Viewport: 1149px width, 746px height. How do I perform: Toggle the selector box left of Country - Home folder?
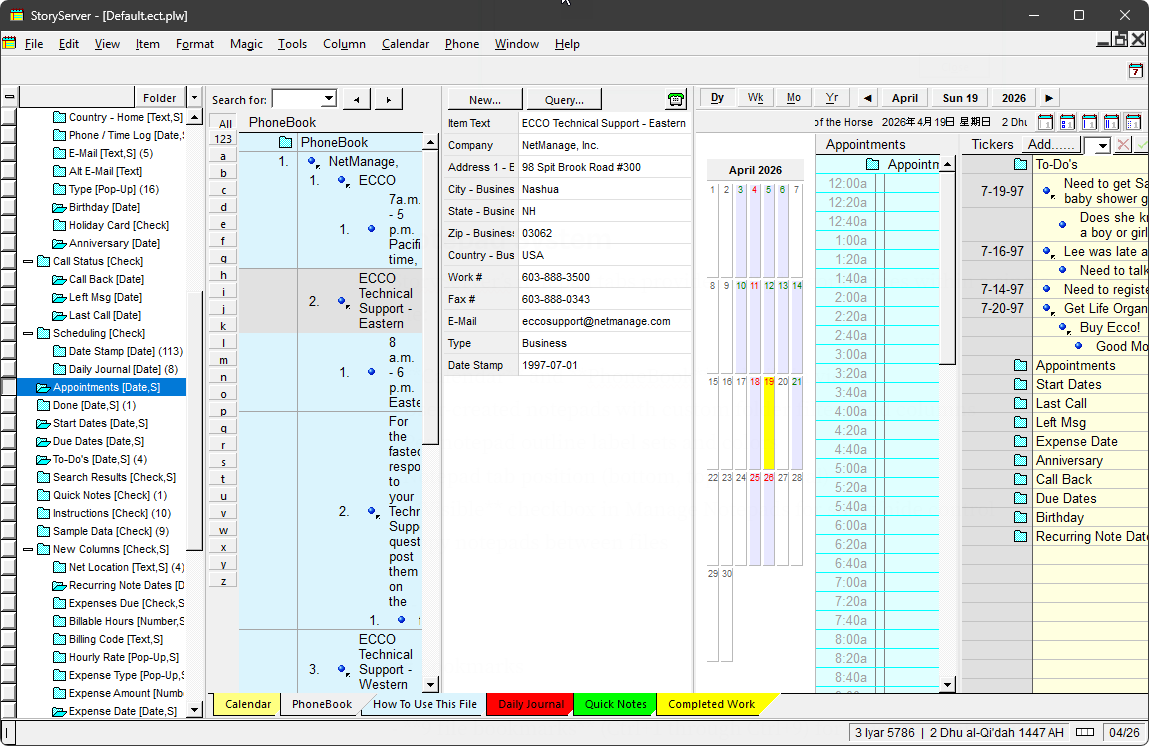pyautogui.click(x=8, y=117)
